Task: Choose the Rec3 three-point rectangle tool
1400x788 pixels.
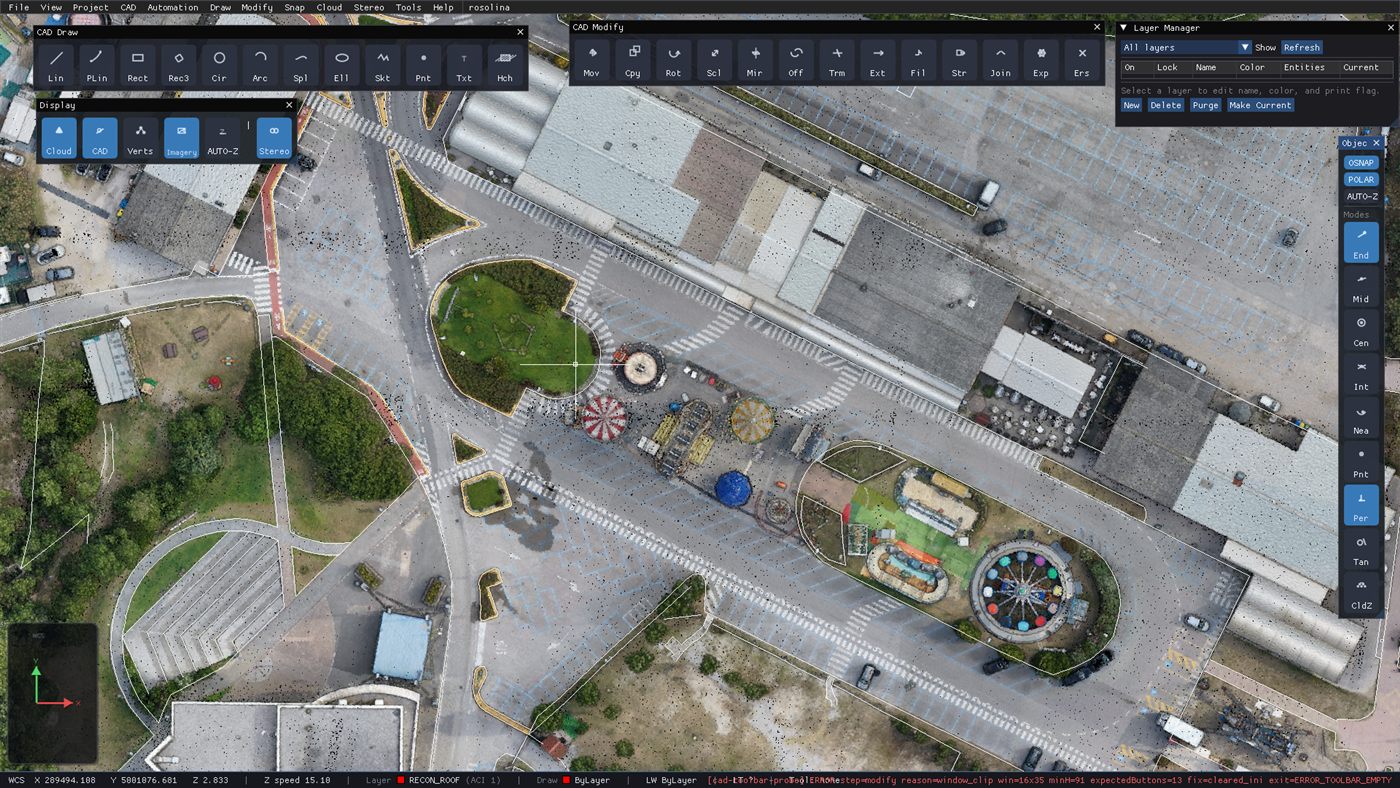Action: [x=179, y=65]
